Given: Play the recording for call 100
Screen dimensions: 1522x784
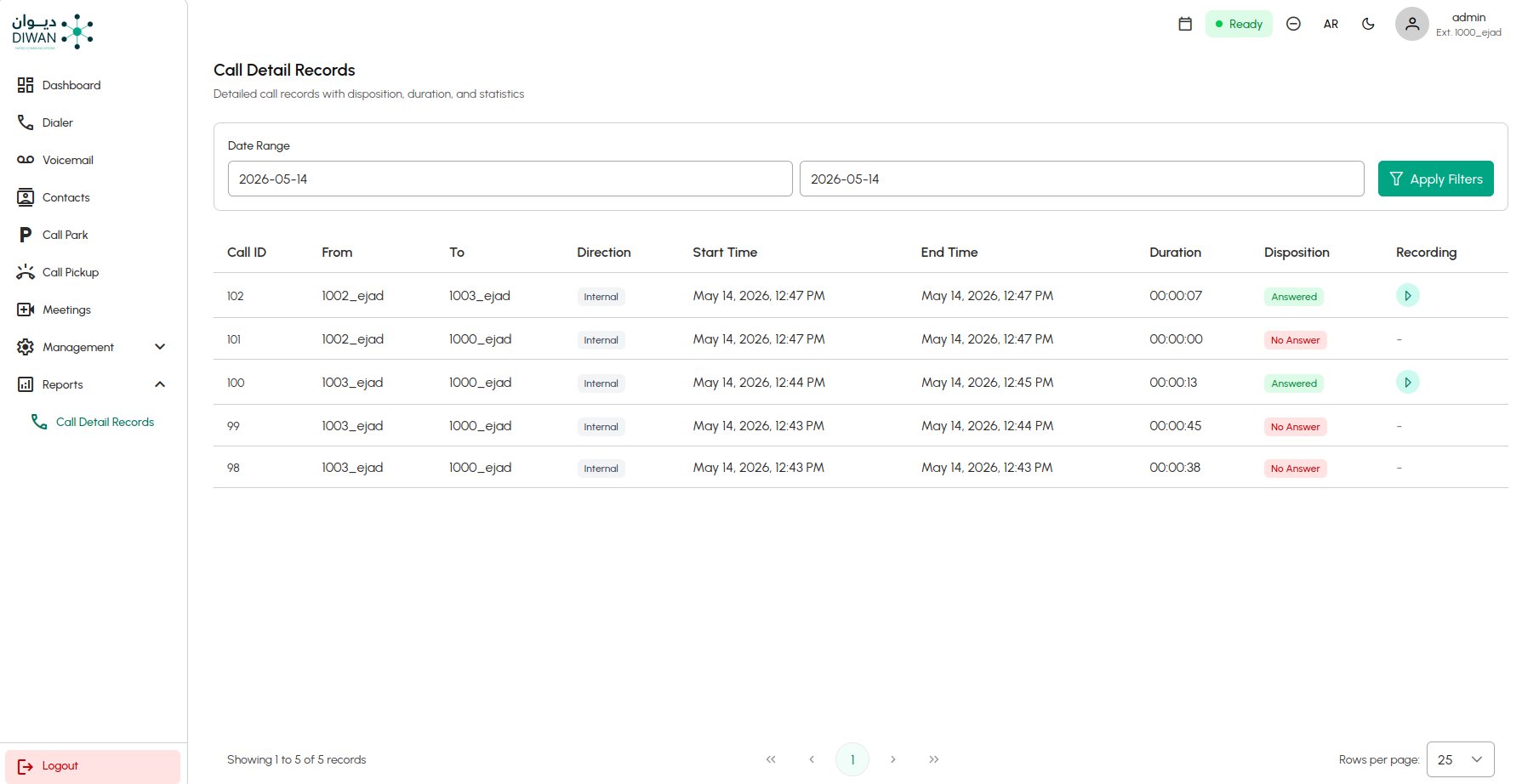Looking at the screenshot, I should (1408, 382).
